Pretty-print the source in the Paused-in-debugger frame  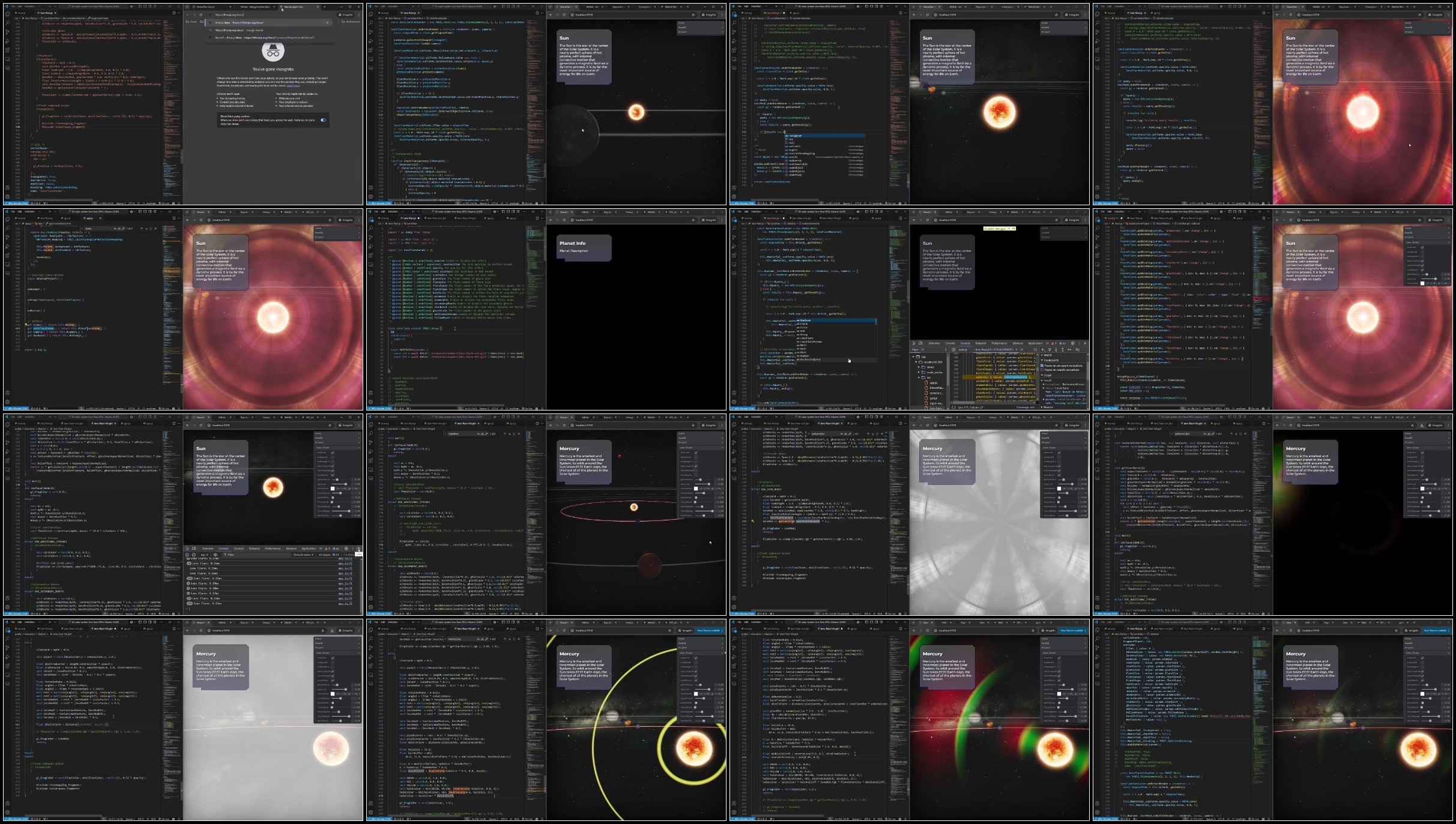pos(953,407)
